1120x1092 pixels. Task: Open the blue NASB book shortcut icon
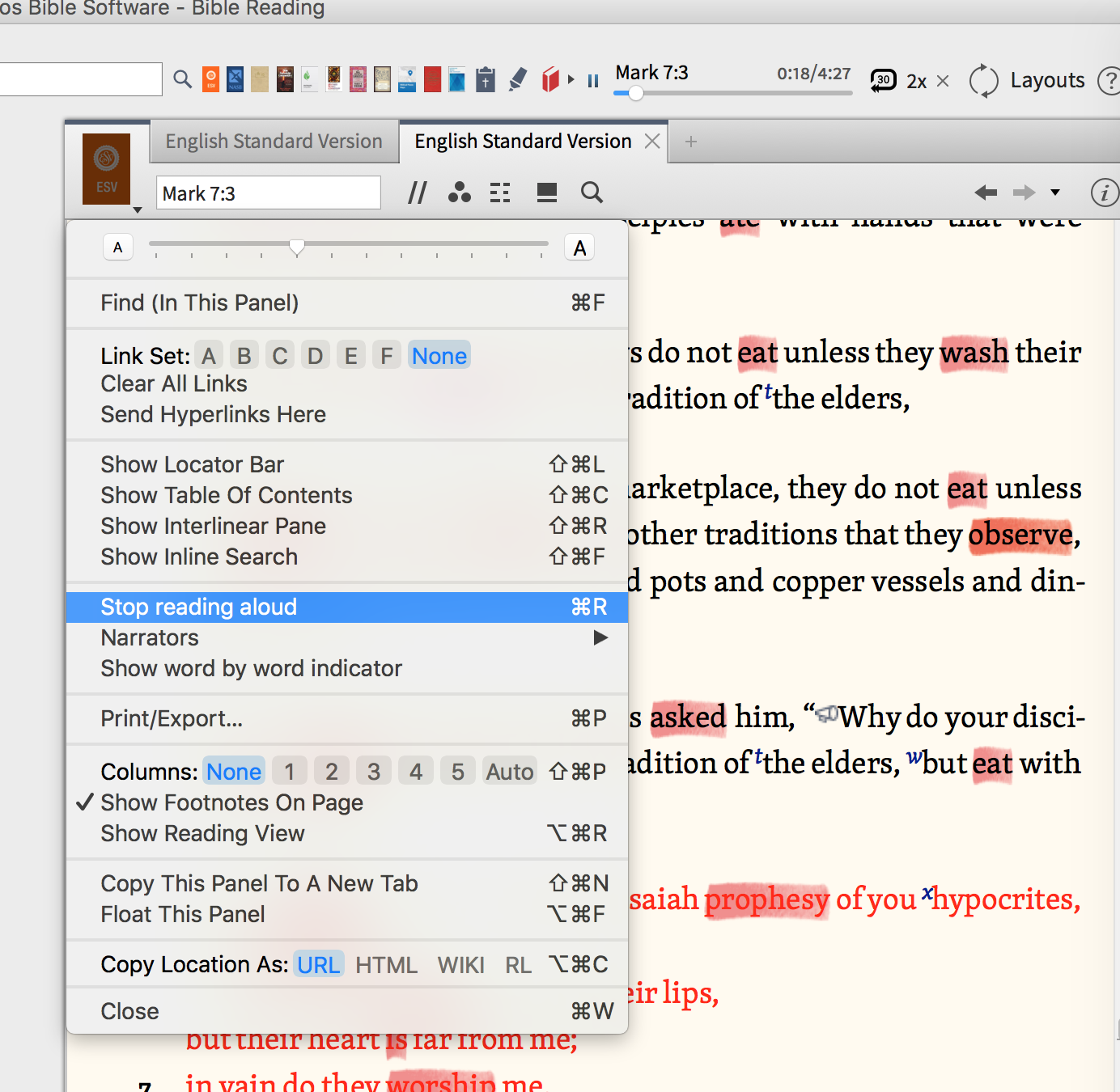point(235,79)
